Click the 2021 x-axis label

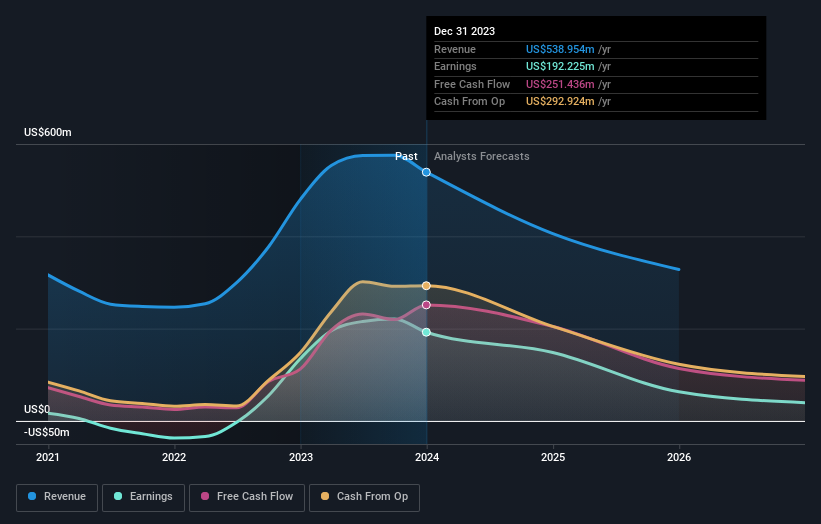coord(48,458)
